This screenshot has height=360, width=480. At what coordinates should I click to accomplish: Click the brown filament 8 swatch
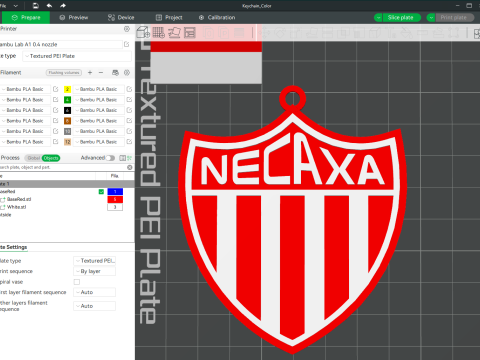click(x=67, y=121)
